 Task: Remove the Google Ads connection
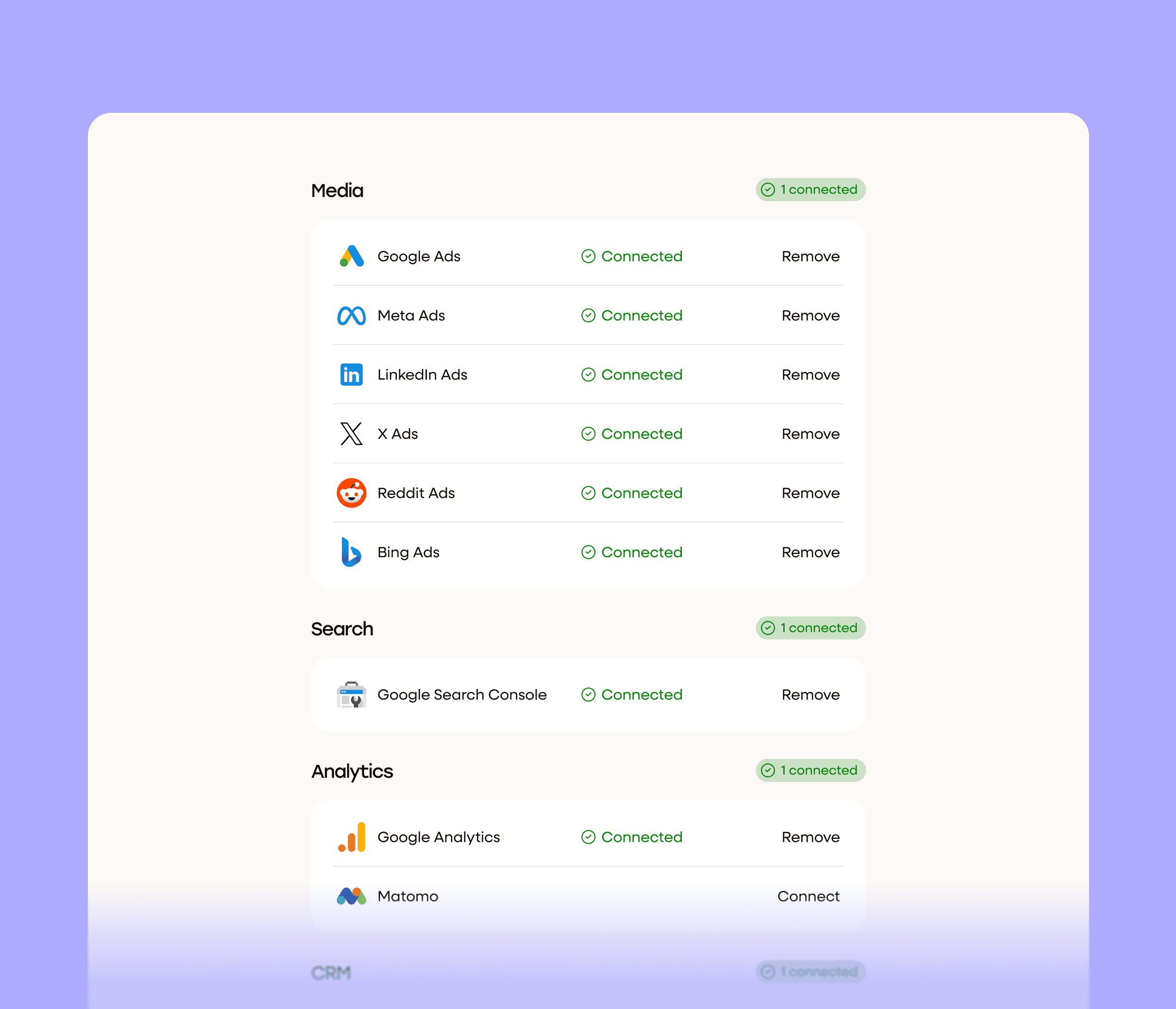811,256
